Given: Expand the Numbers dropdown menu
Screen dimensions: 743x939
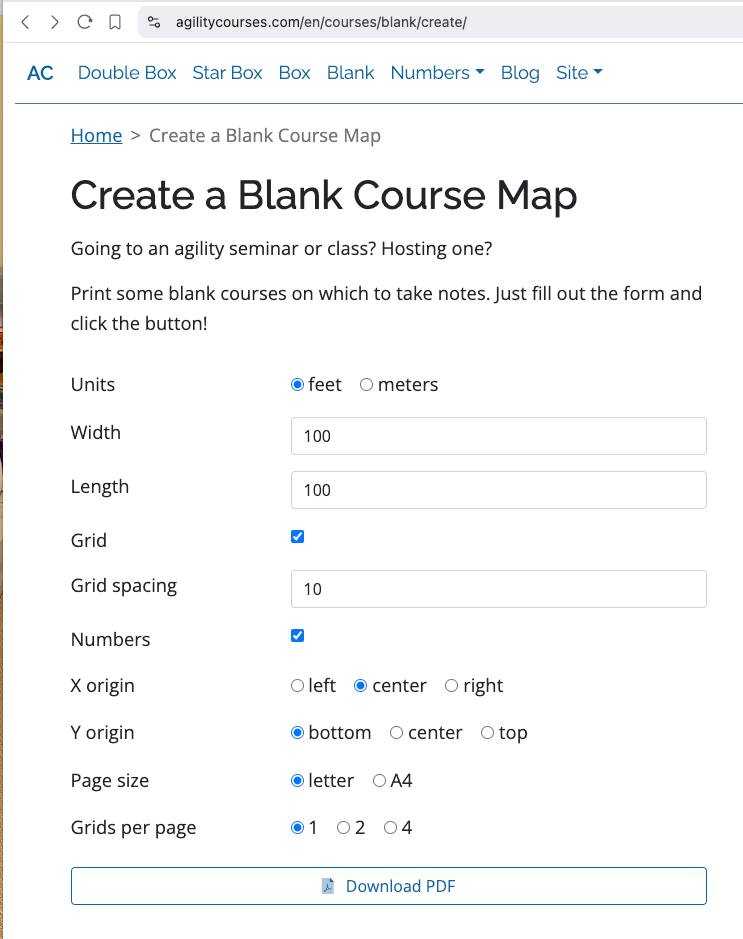Looking at the screenshot, I should (437, 72).
